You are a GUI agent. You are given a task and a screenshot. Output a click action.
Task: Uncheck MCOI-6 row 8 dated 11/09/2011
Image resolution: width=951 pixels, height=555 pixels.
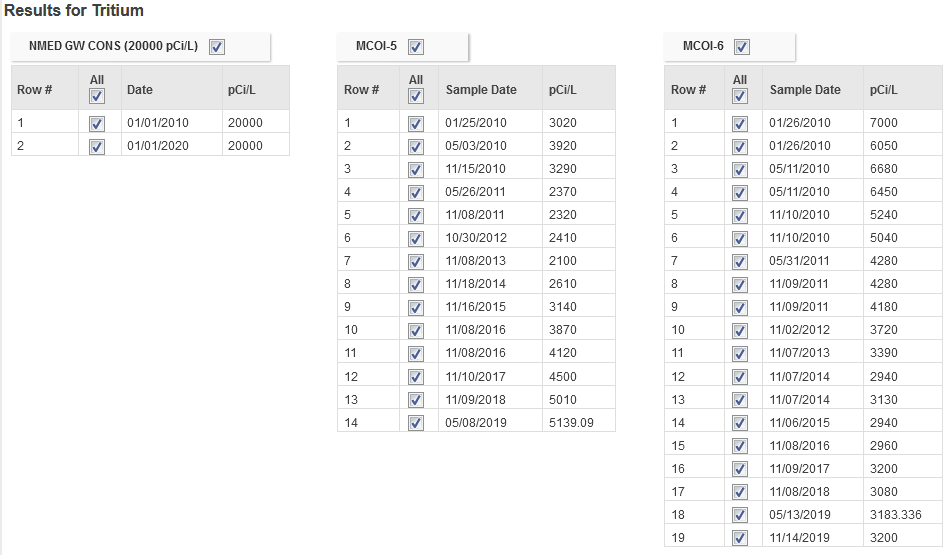click(740, 285)
